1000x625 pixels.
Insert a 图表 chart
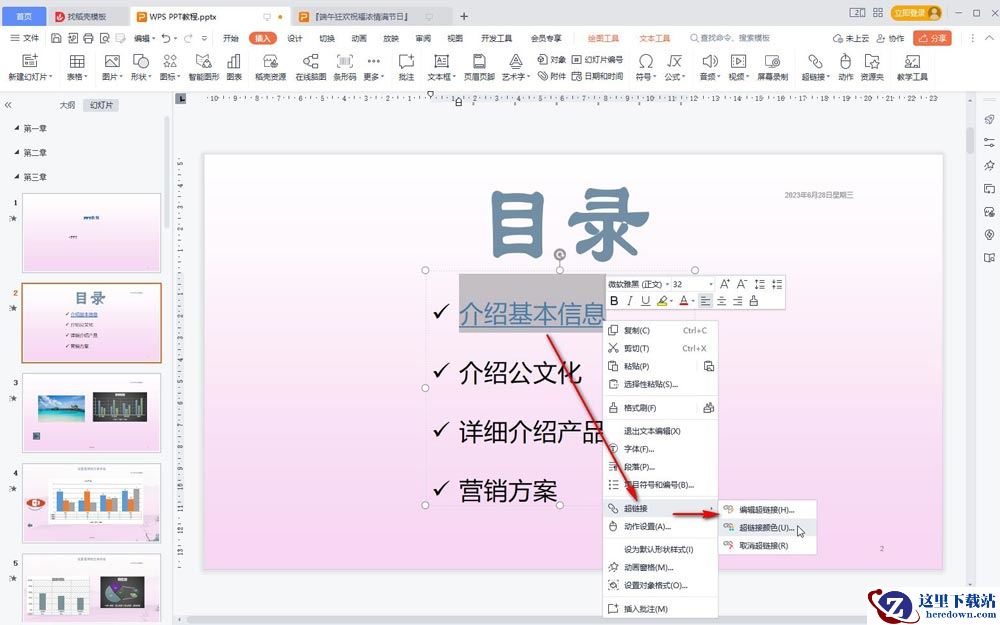click(234, 68)
